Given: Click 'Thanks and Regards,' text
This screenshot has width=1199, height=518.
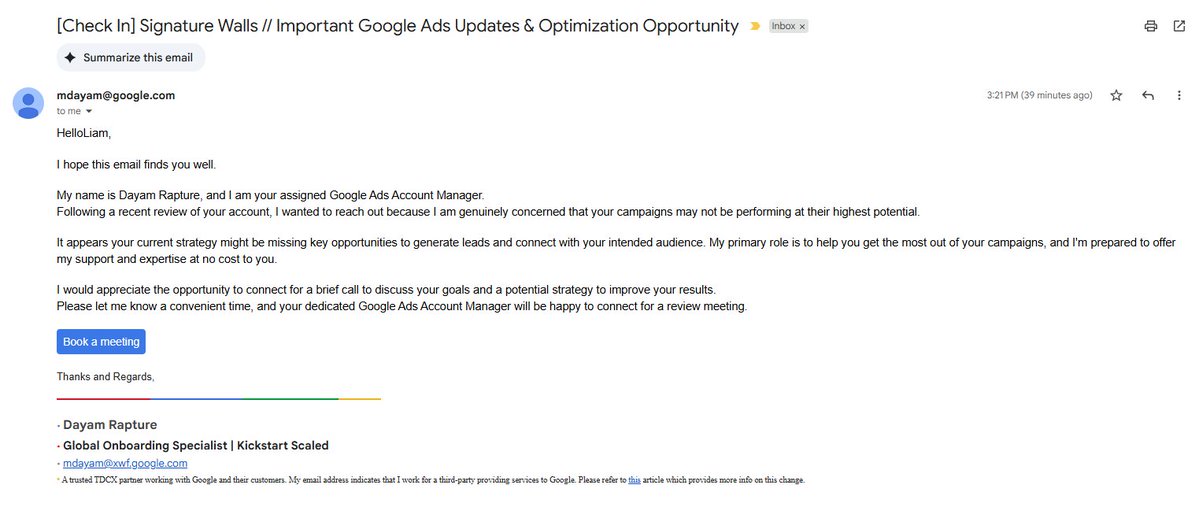Looking at the screenshot, I should coord(106,376).
